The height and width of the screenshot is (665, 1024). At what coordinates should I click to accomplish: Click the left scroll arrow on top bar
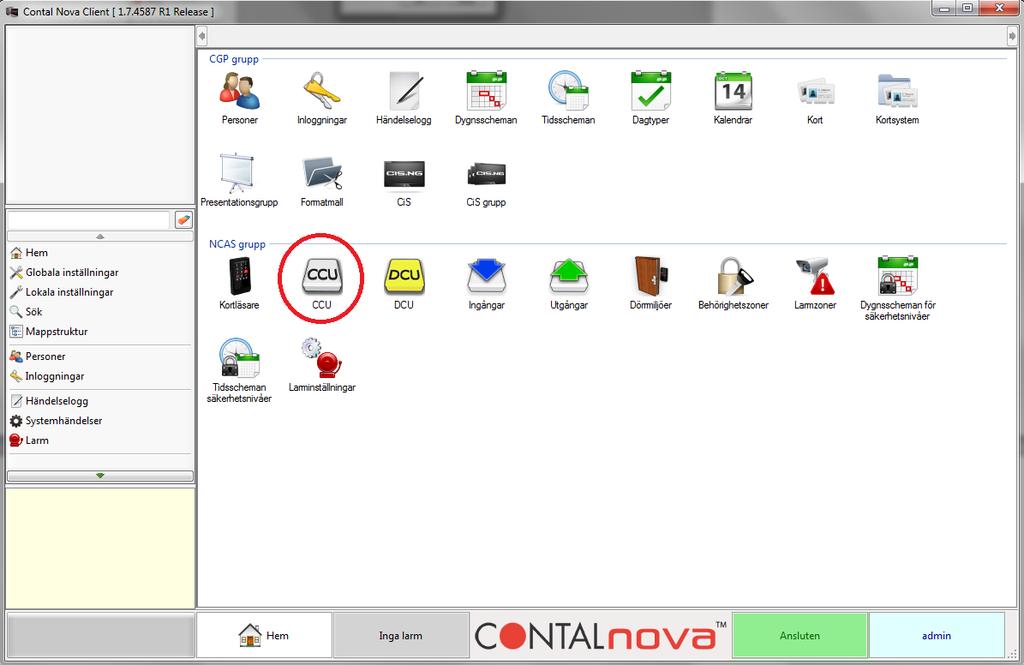(x=202, y=36)
